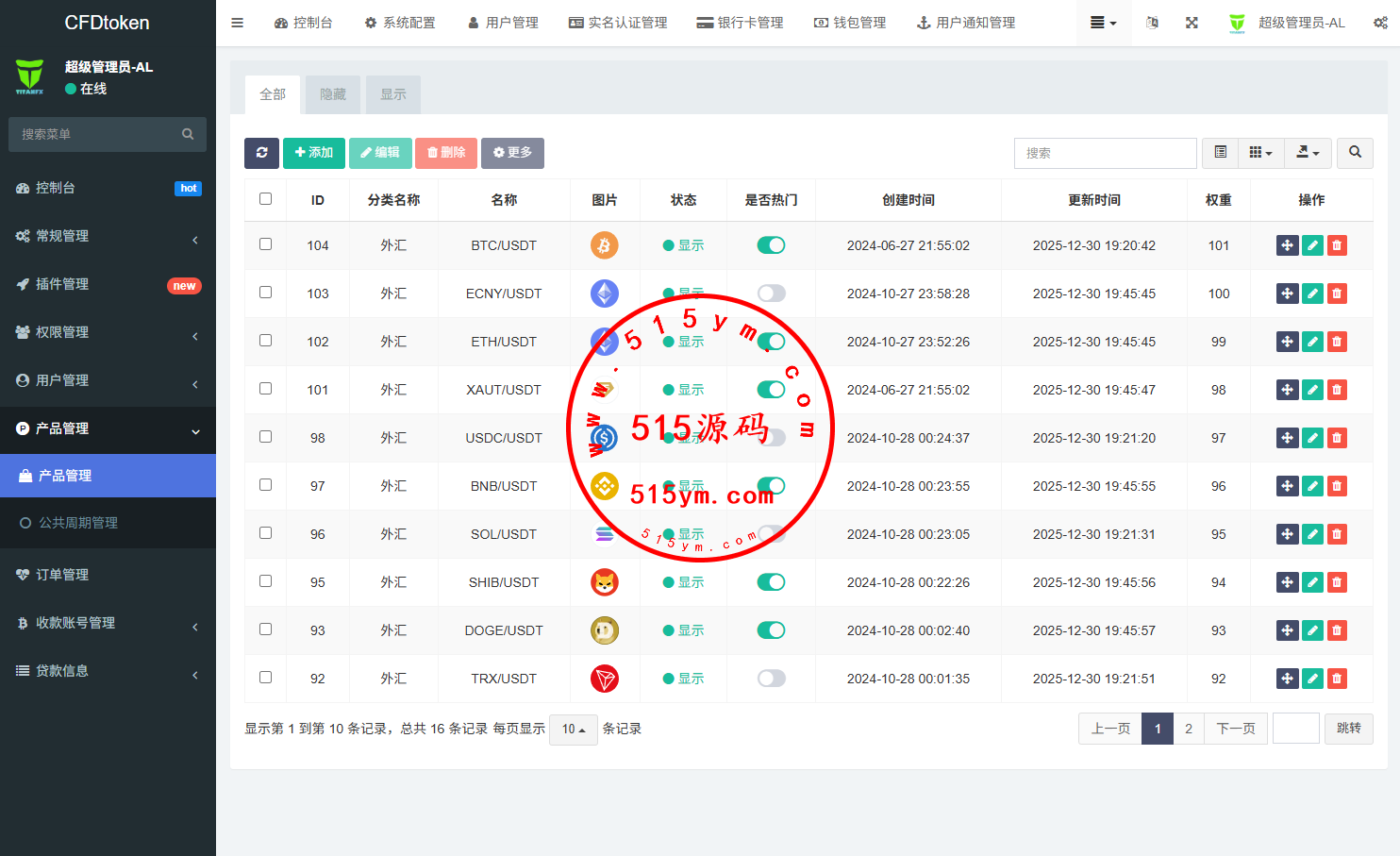This screenshot has width=1400, height=856.
Task: Switch to the 隐藏 tab
Action: pyautogui.click(x=333, y=94)
